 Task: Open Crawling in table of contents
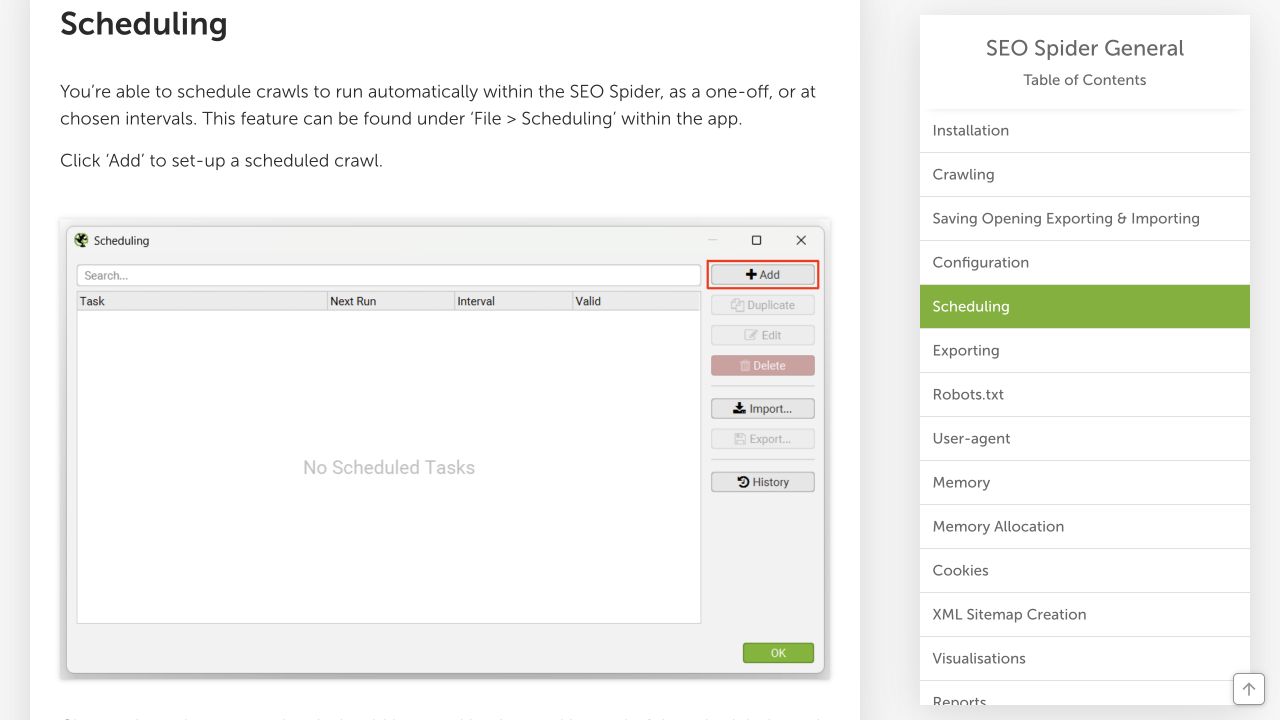1085,175
